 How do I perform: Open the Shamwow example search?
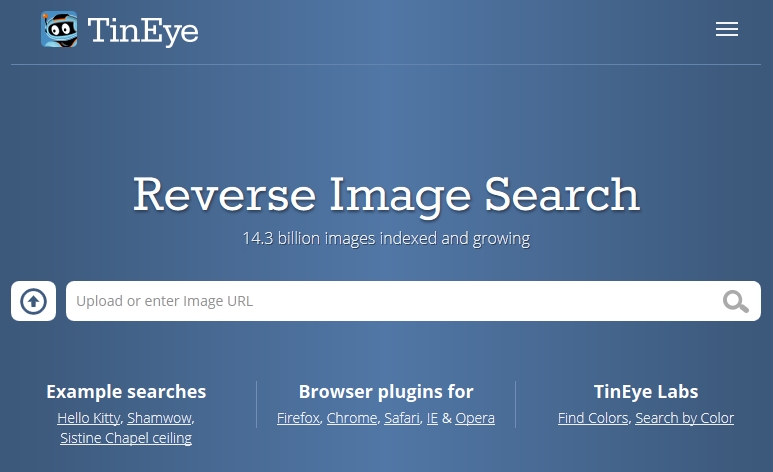point(159,418)
